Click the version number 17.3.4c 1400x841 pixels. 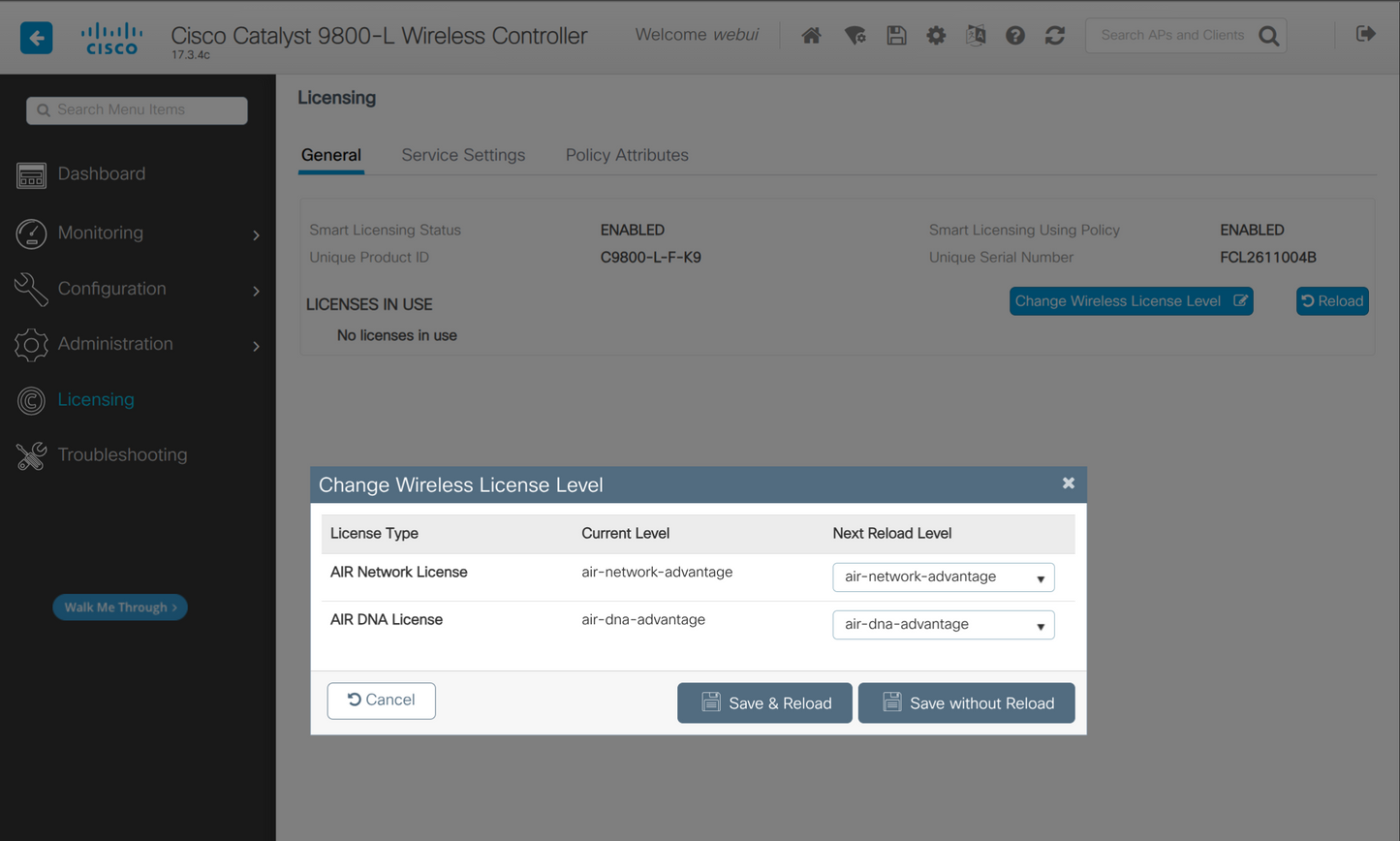(x=191, y=55)
